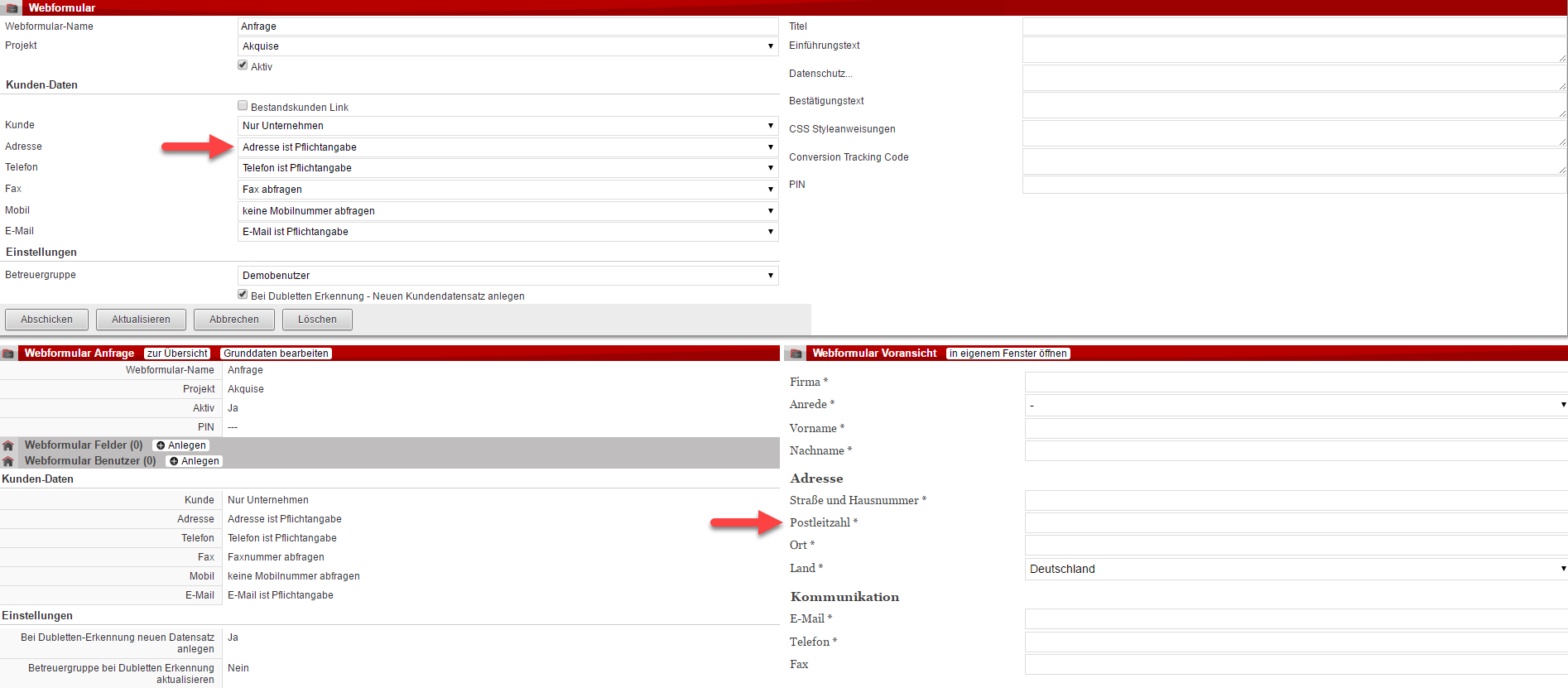Open the E-Mail ist Pflichtangabe dropdown
This screenshot has width=1568, height=688.
pos(507,232)
